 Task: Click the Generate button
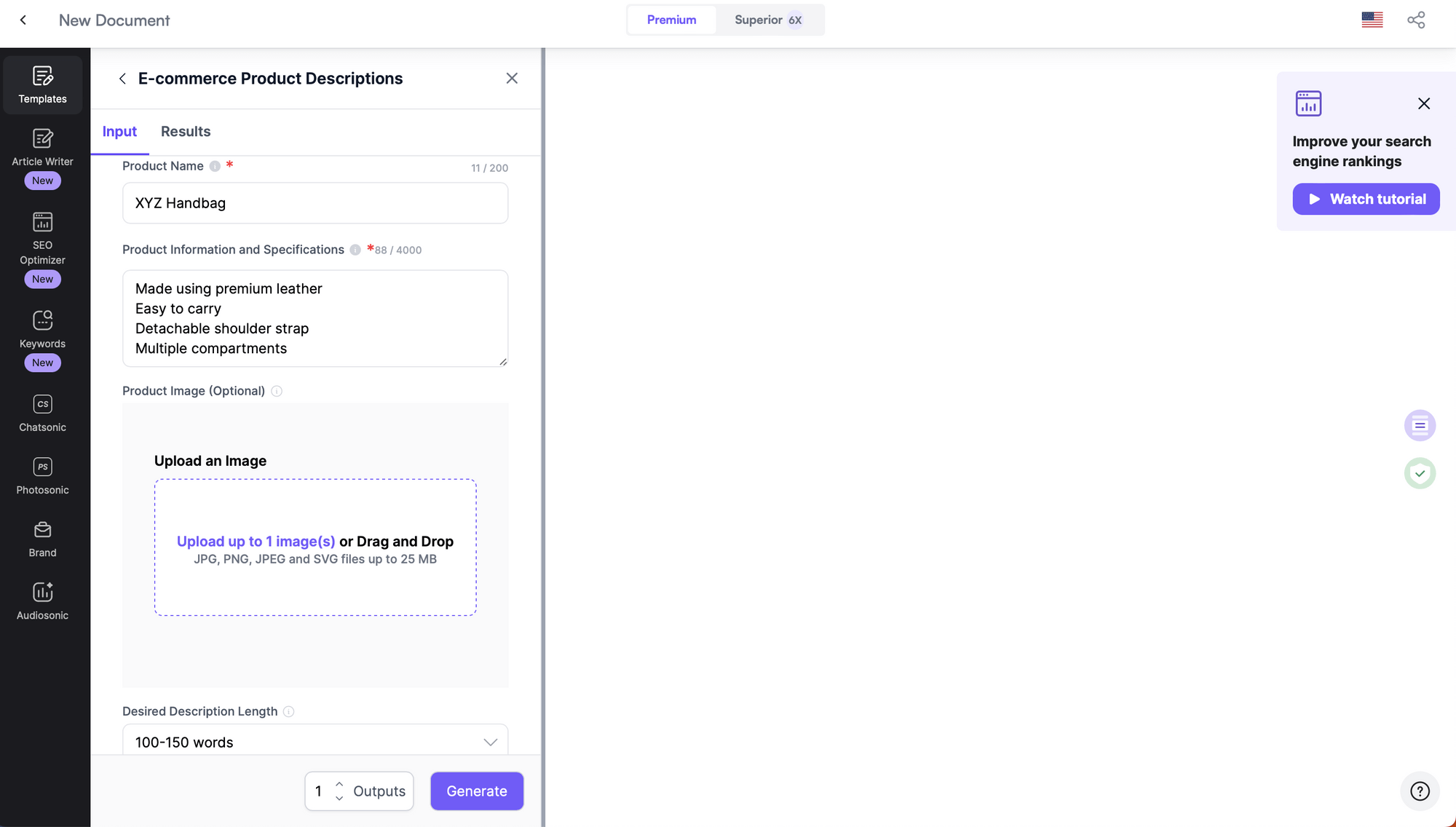click(x=477, y=791)
